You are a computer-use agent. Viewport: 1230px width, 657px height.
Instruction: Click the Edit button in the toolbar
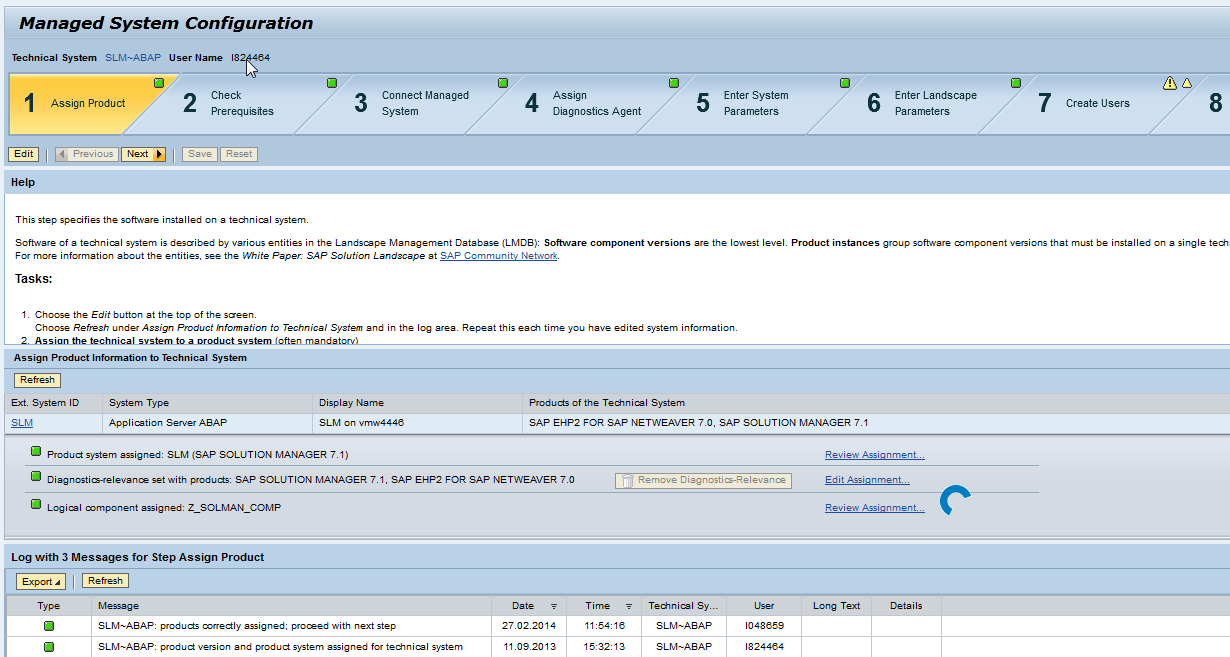pyautogui.click(x=24, y=154)
